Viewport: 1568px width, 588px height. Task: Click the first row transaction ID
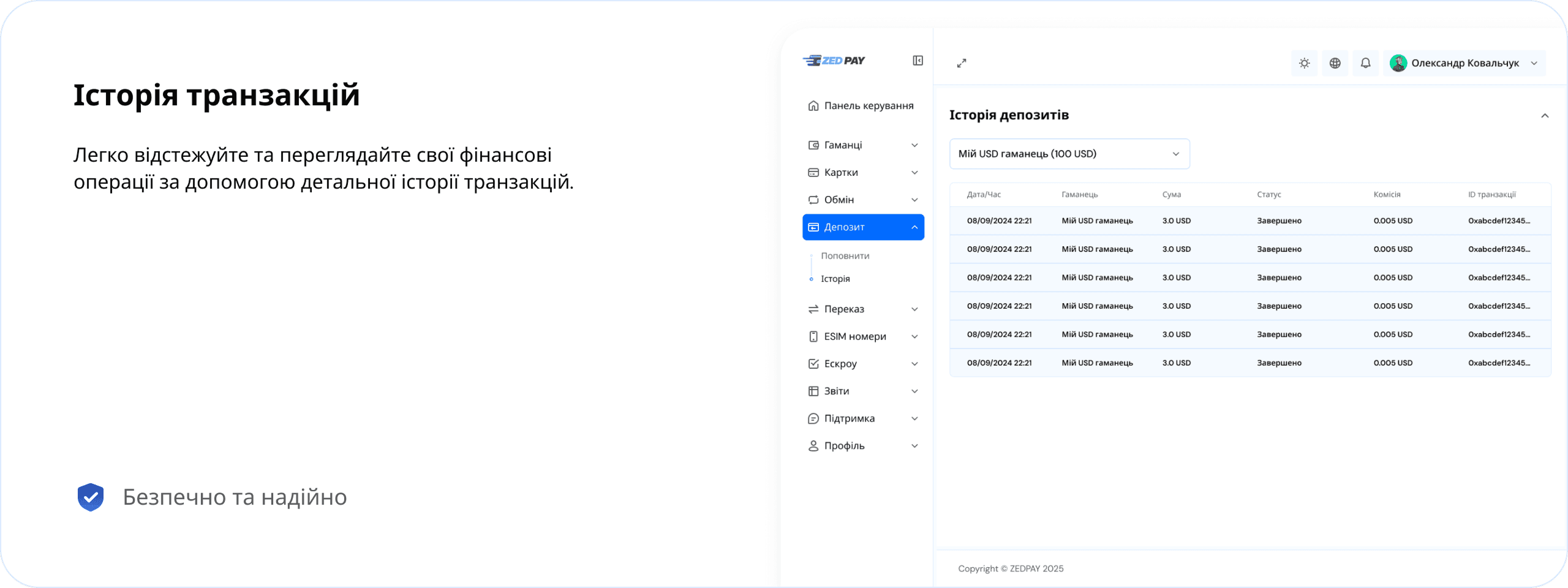click(x=1499, y=221)
